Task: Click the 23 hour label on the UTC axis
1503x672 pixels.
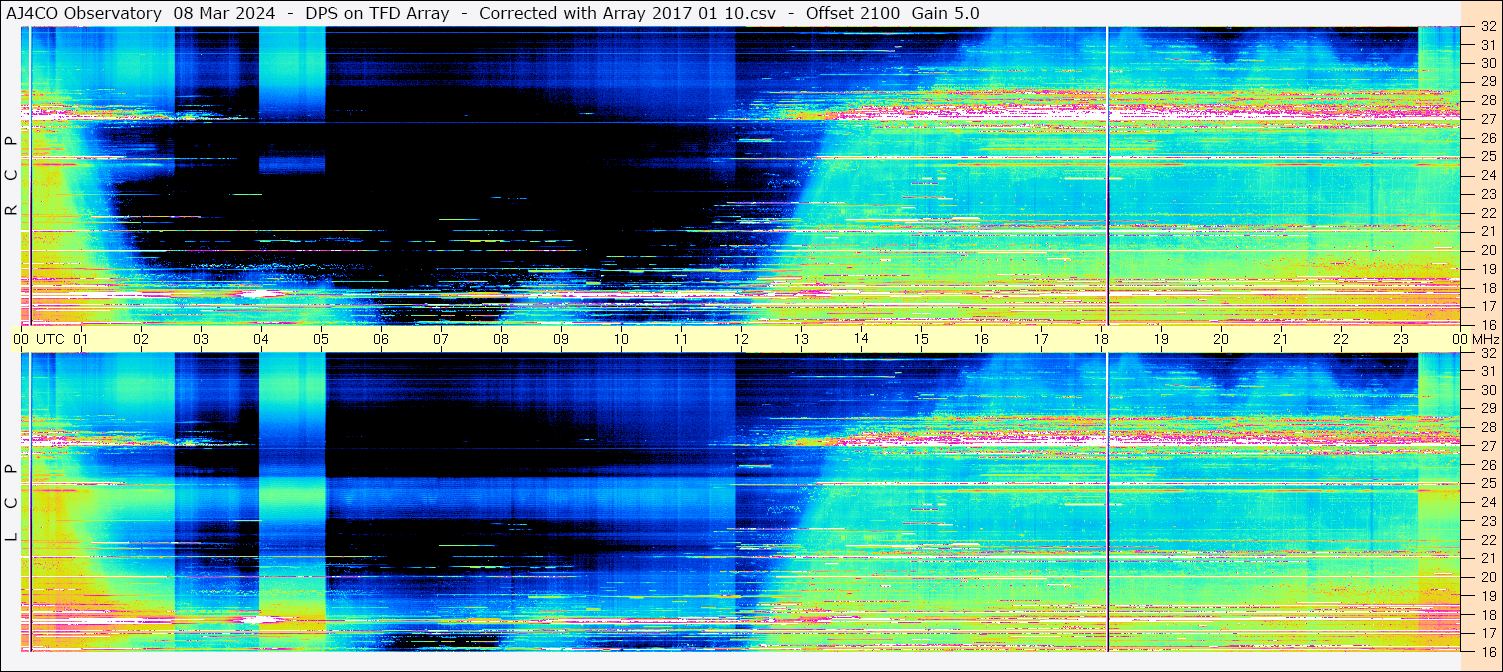Action: coord(1401,339)
